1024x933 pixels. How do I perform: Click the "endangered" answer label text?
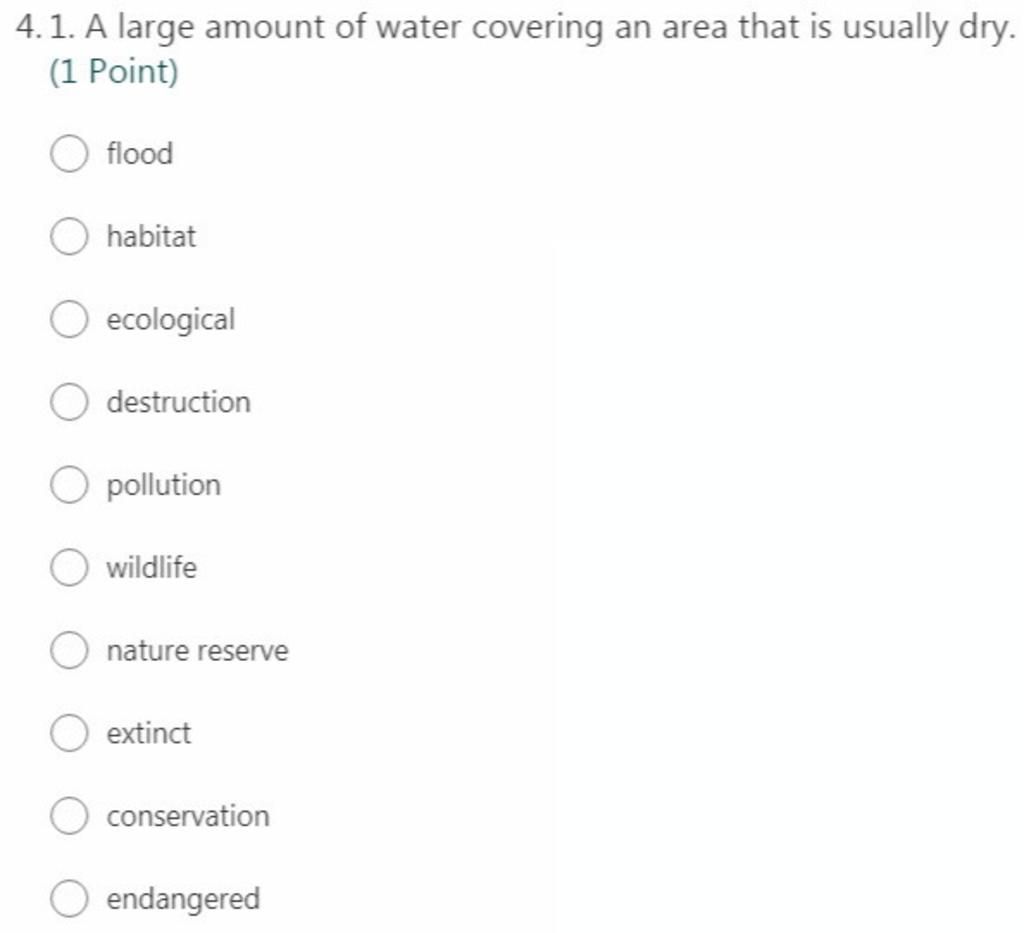point(183,899)
